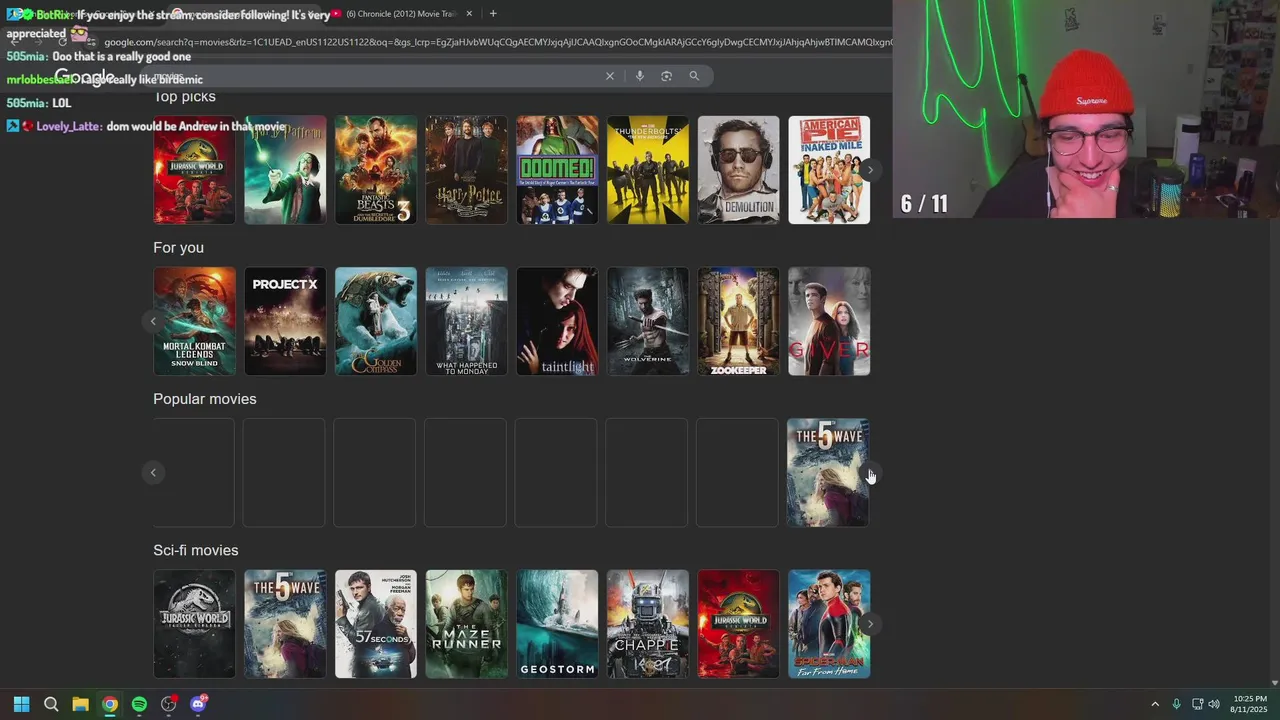The image size is (1280, 720).
Task: Open Jurassic World poster in Top picks
Action: pyautogui.click(x=194, y=170)
